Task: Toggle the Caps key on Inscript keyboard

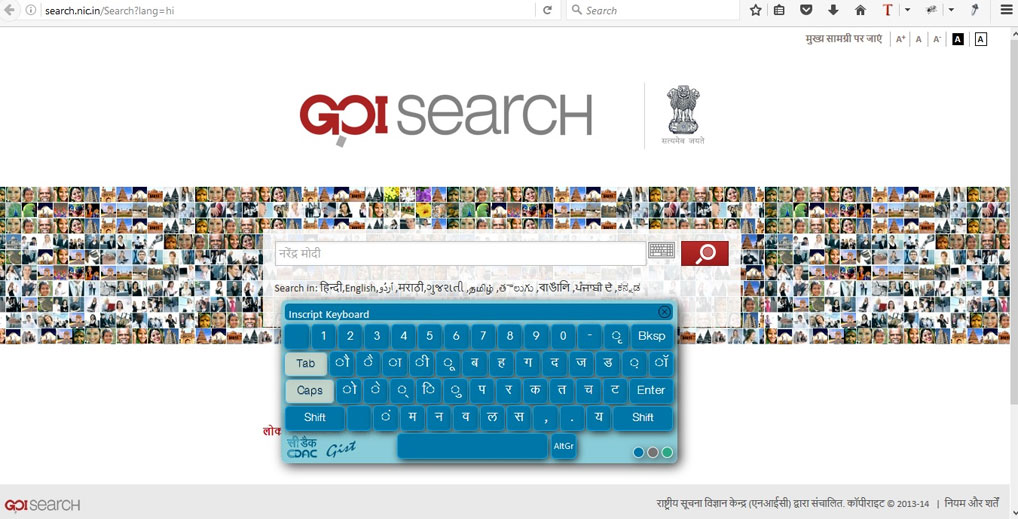Action: 310,390
